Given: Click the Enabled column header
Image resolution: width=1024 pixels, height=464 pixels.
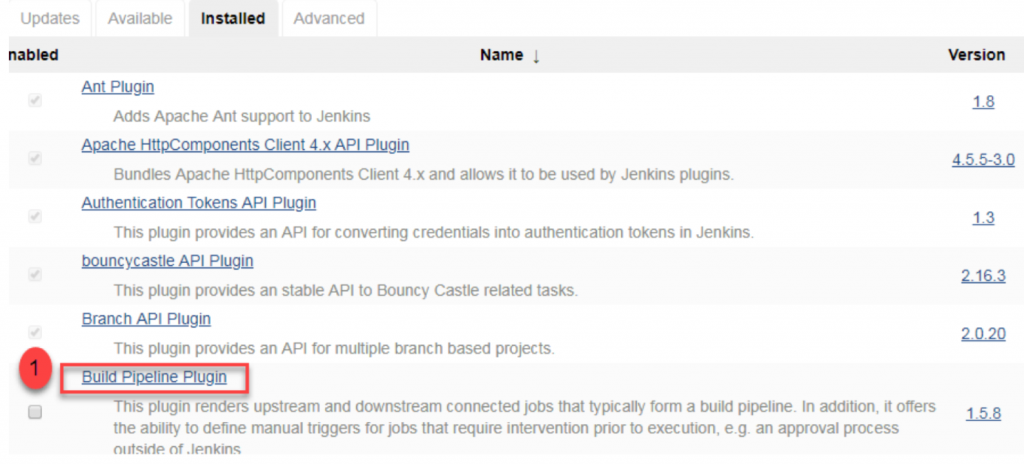Looking at the screenshot, I should [34, 55].
